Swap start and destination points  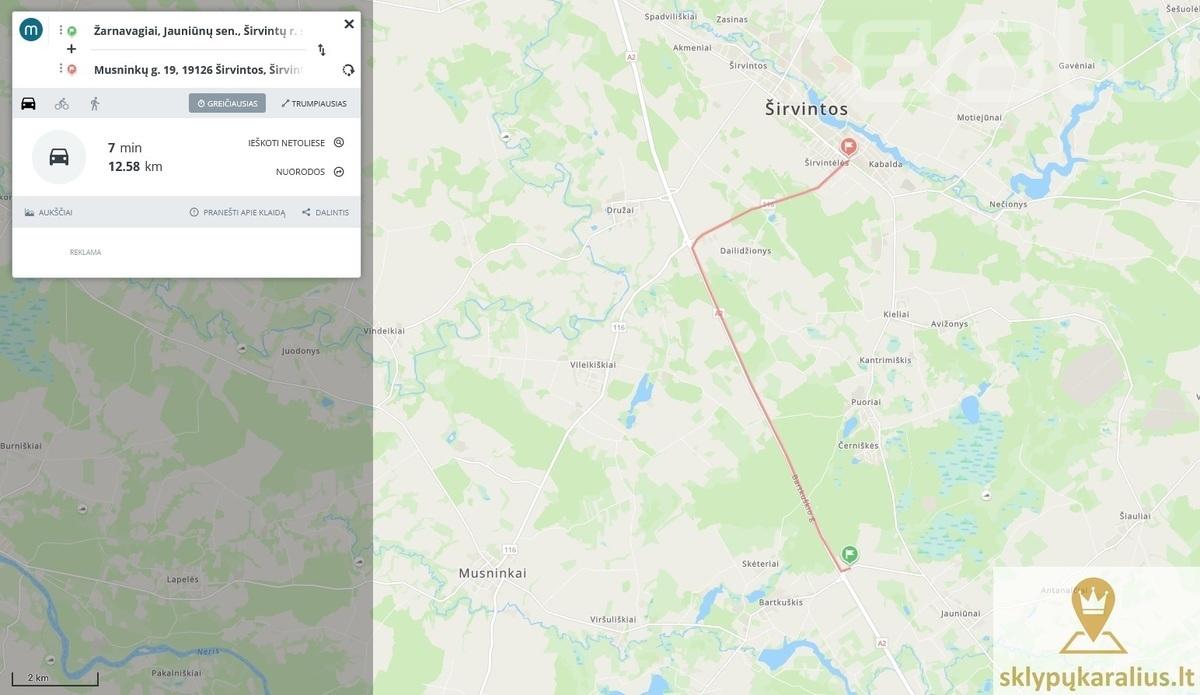click(x=321, y=49)
